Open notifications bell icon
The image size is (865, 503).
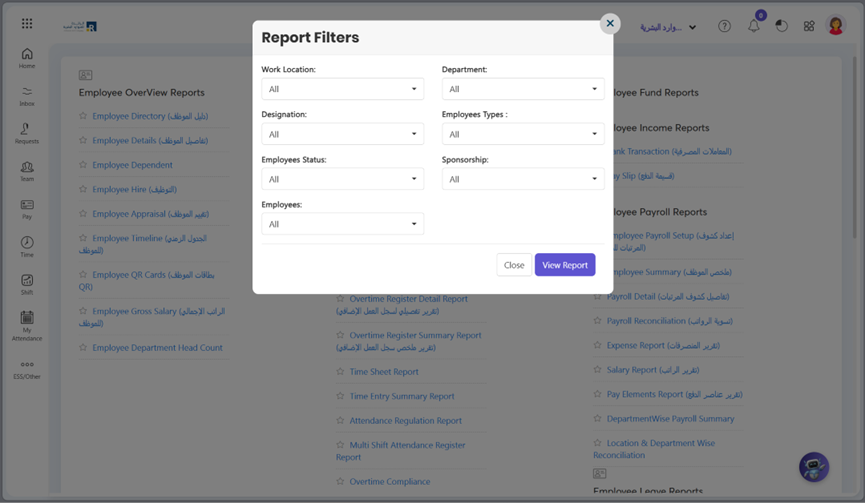(754, 26)
